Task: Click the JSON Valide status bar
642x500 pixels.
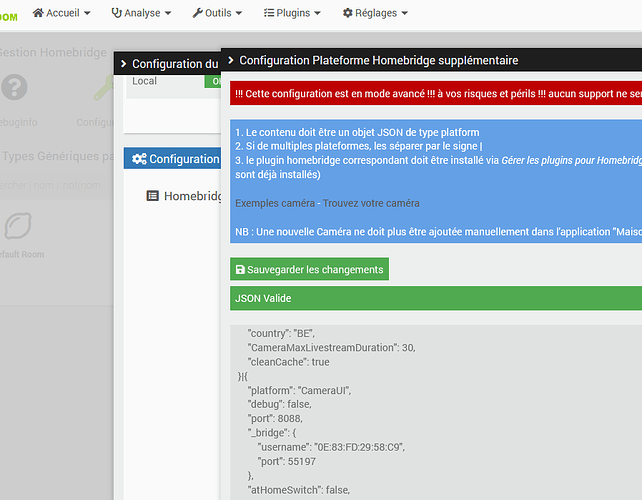Action: pyautogui.click(x=436, y=298)
